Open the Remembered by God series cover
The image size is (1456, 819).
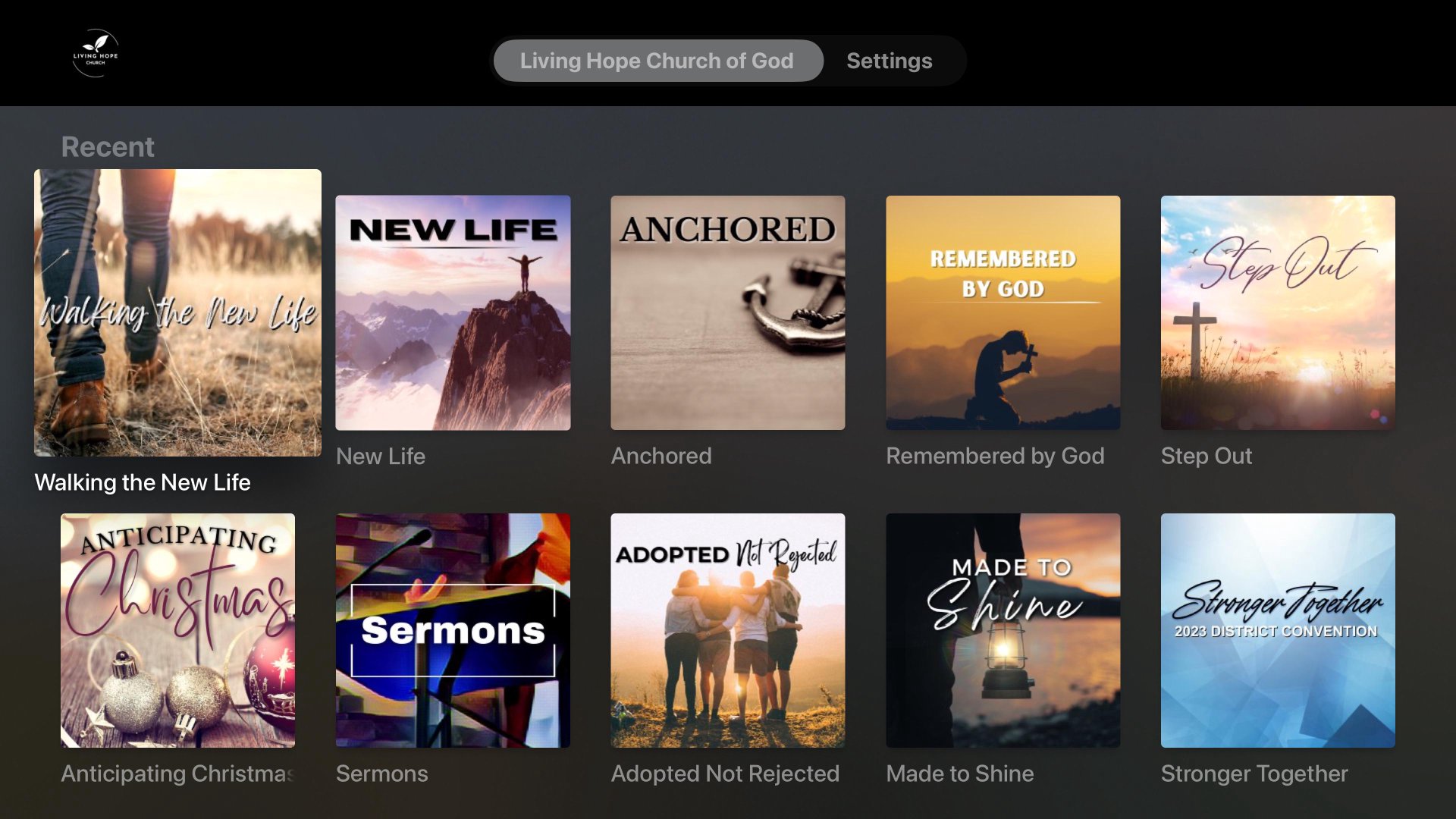[1003, 312]
